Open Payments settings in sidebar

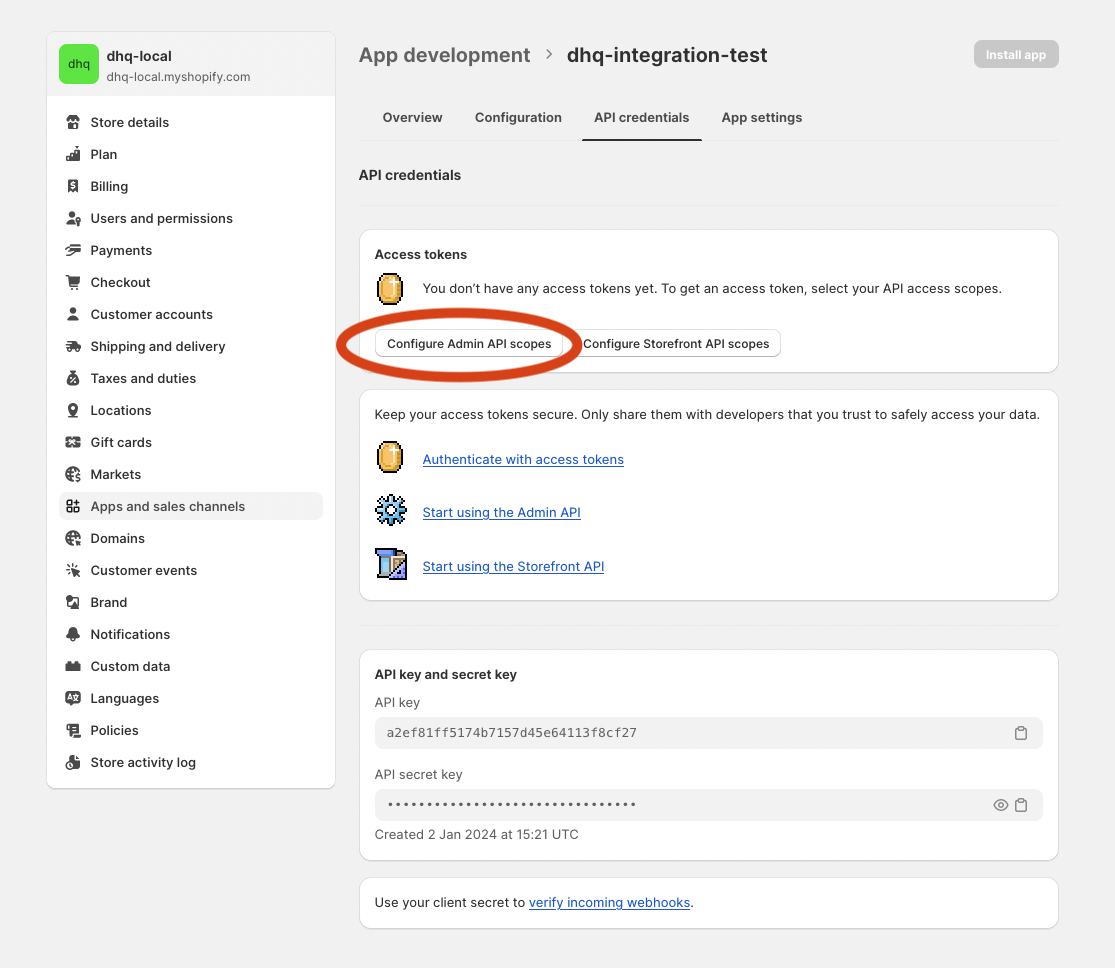[x=191, y=250]
